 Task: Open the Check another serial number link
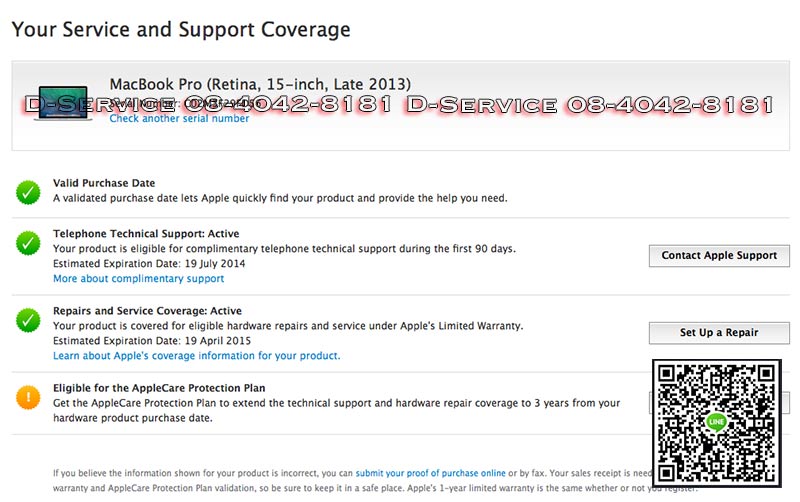click(179, 119)
